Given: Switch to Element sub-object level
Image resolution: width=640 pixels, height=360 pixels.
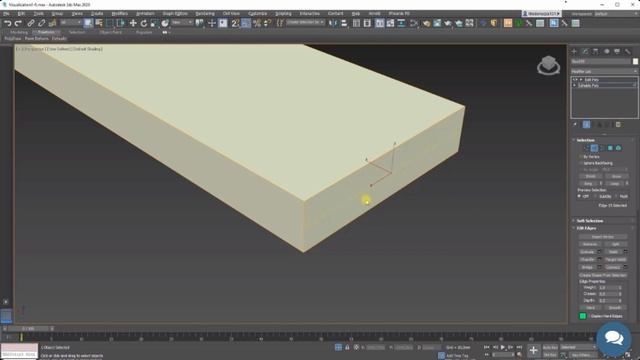Looking at the screenshot, I should tap(618, 148).
